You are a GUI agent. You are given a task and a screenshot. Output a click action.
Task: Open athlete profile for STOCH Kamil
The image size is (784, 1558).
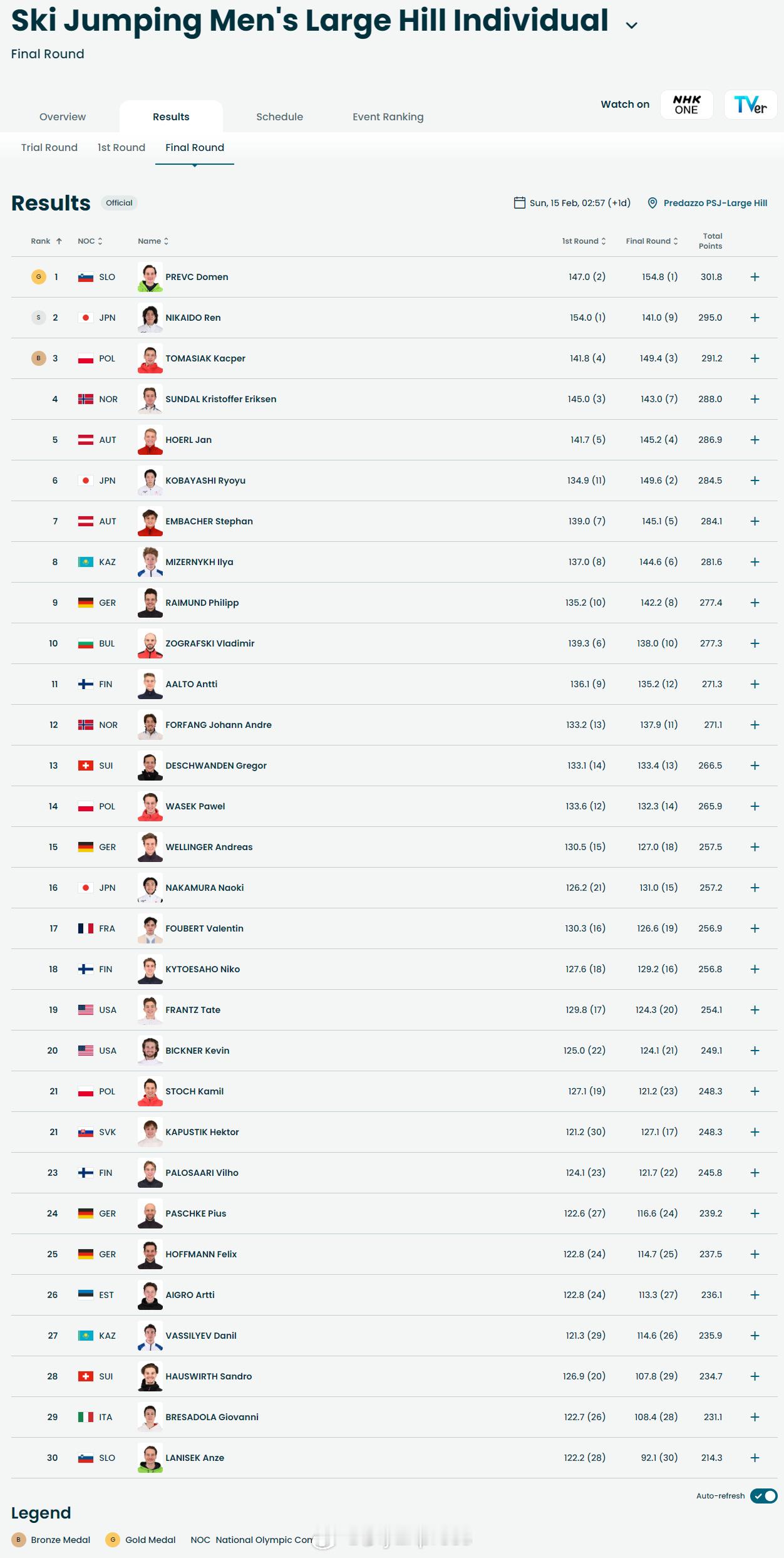194,1091
